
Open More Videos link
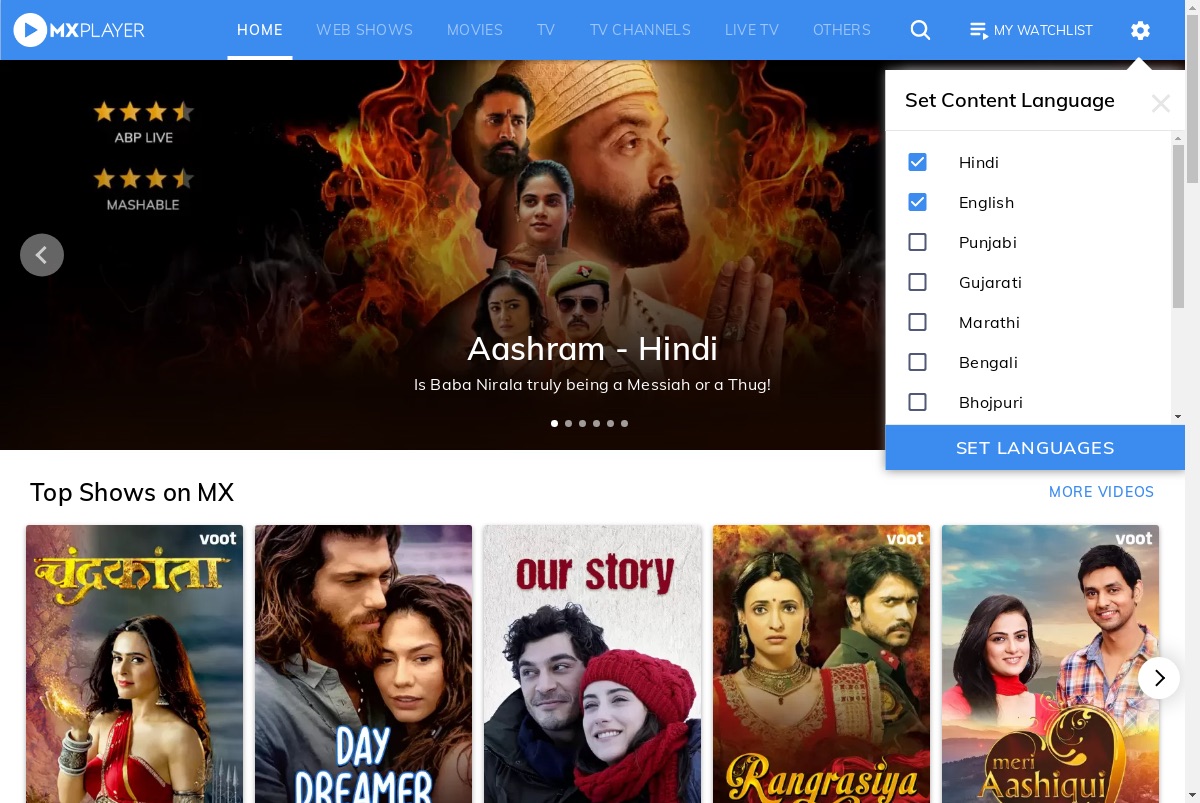(1101, 492)
